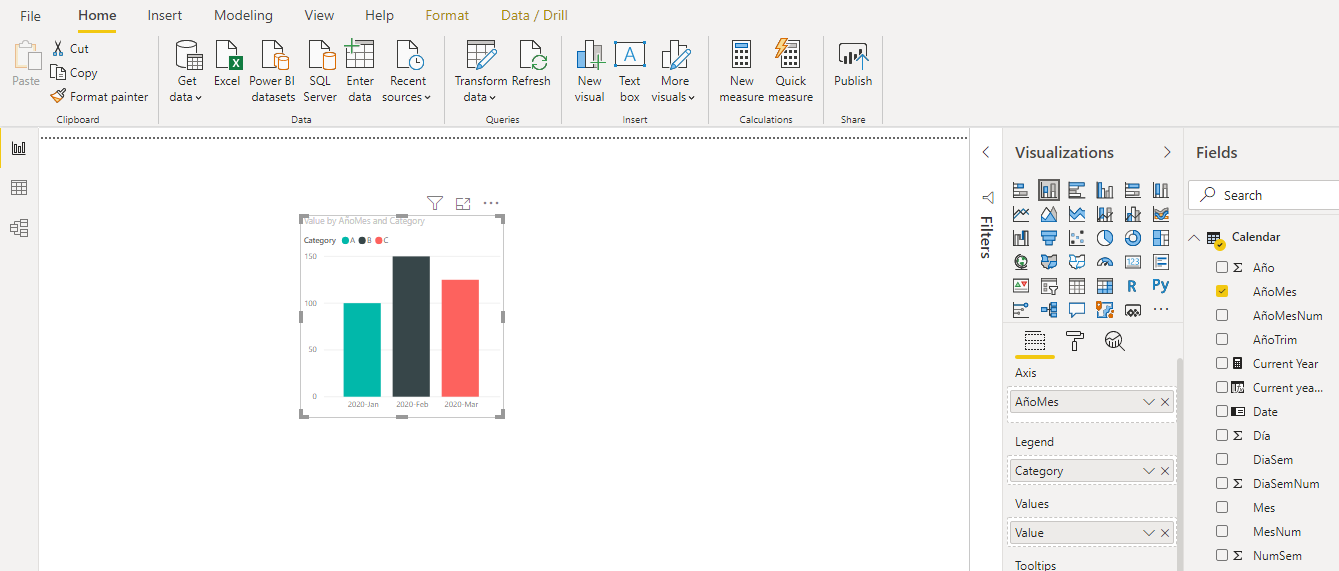Open chart's more options ellipsis
Image resolution: width=1339 pixels, height=571 pixels.
(491, 203)
